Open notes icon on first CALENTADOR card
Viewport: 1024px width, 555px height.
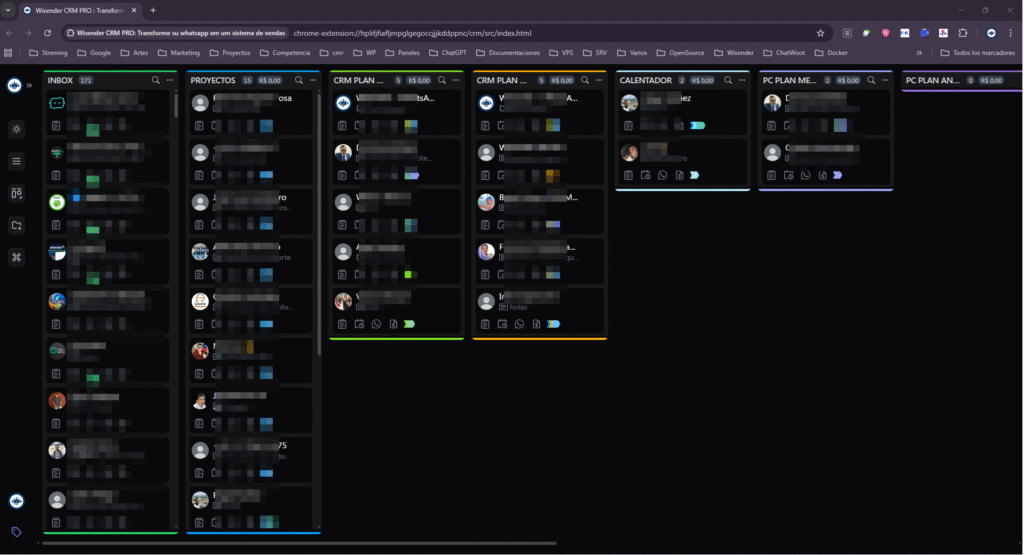[x=628, y=125]
